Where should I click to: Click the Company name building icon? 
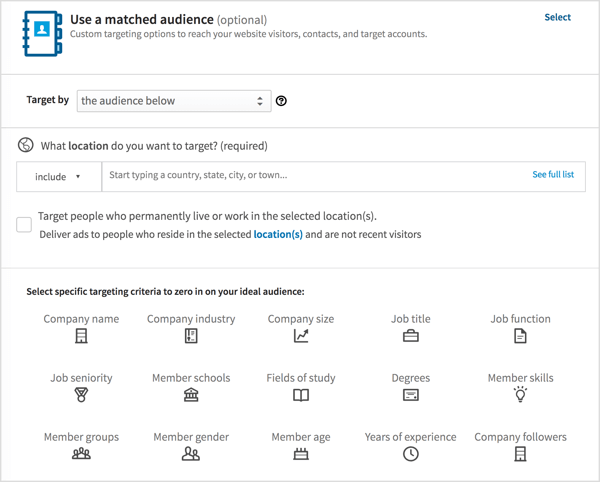(x=81, y=337)
